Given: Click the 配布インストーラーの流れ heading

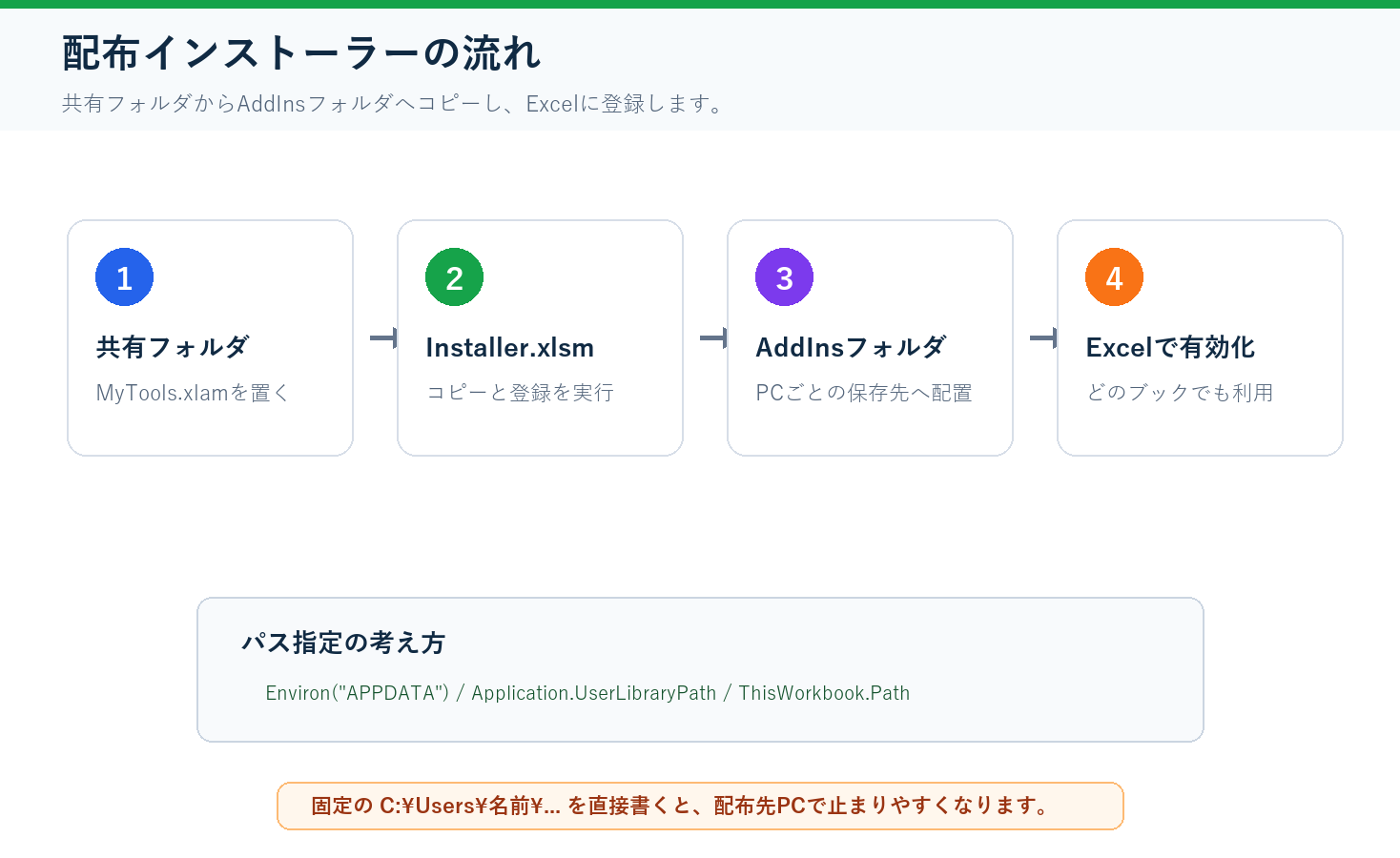Looking at the screenshot, I should tap(301, 53).
